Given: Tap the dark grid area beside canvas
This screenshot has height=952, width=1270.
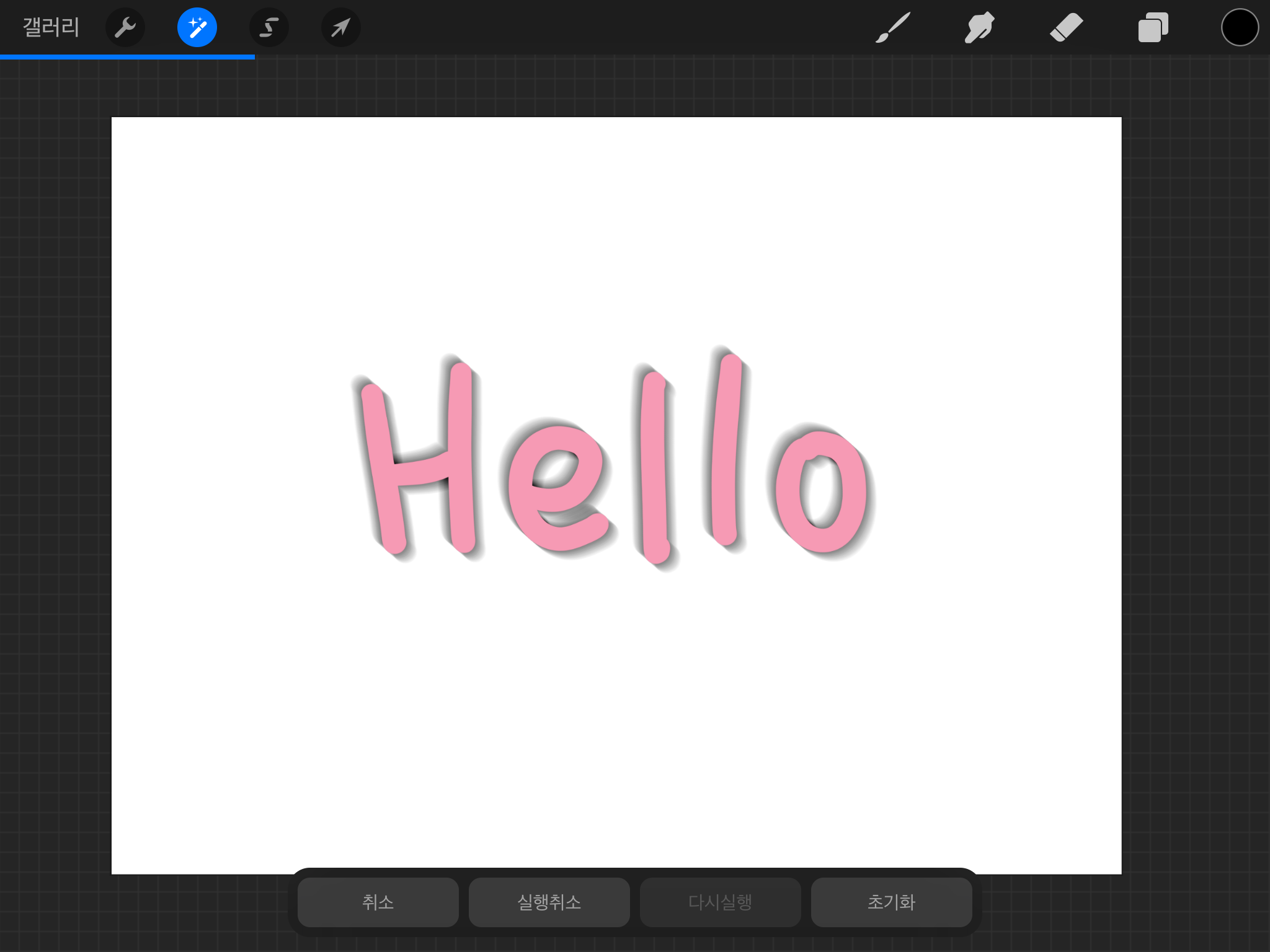Looking at the screenshot, I should pyautogui.click(x=56, y=496).
